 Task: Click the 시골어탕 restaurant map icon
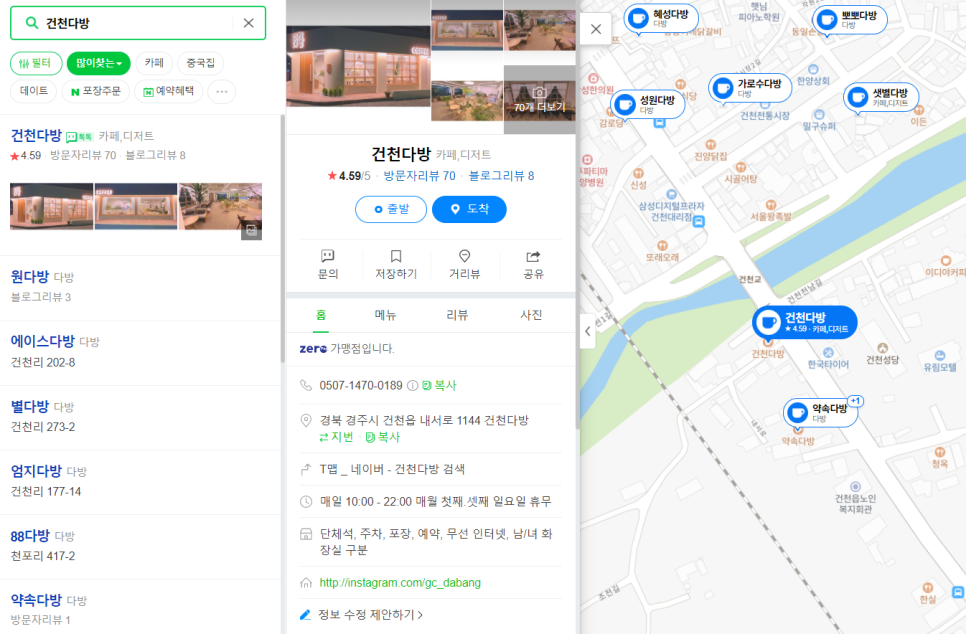coord(741,167)
